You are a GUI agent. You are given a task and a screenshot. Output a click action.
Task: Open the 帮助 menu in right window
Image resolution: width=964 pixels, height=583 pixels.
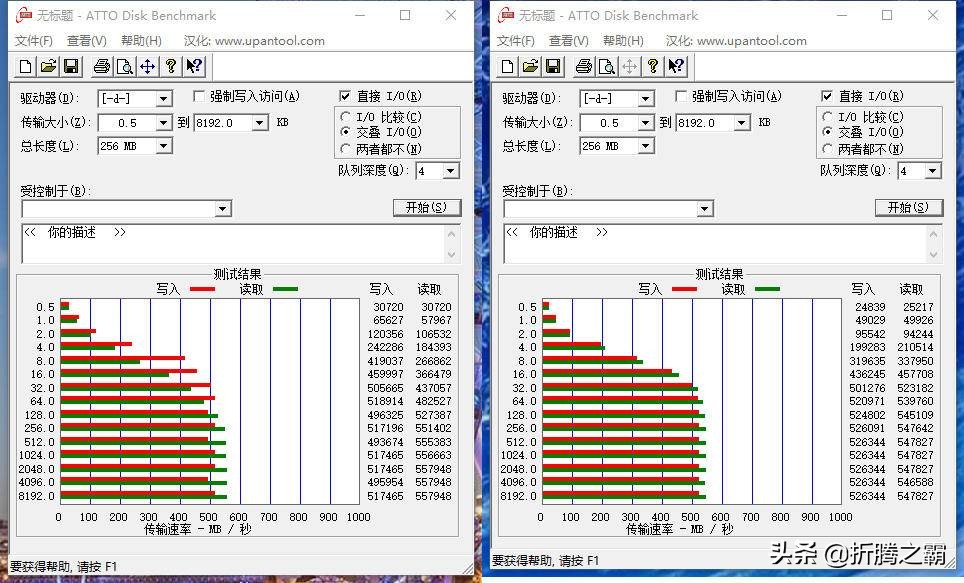(x=625, y=40)
